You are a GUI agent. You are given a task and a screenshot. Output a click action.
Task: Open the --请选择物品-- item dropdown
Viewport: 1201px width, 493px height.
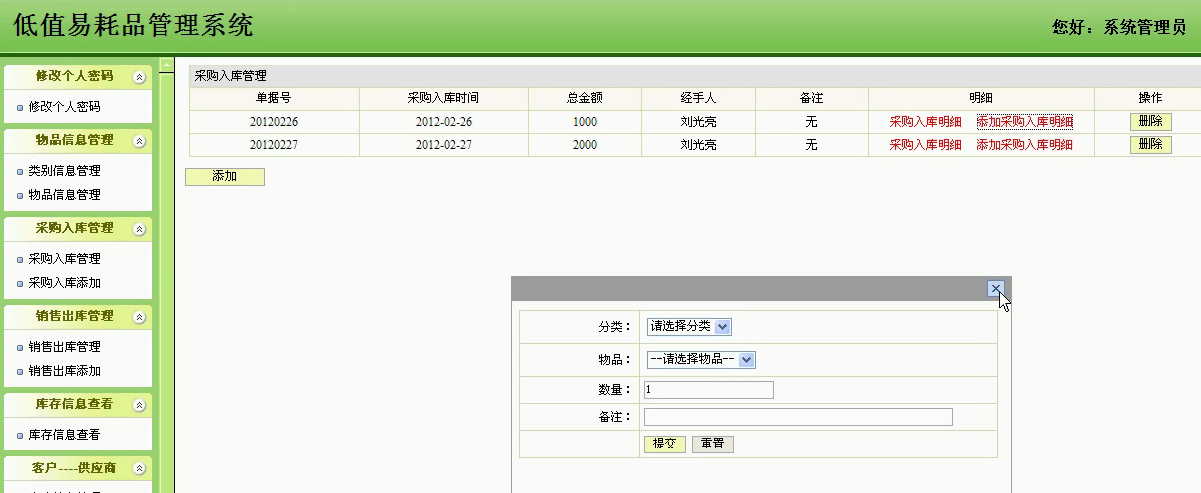coord(700,359)
